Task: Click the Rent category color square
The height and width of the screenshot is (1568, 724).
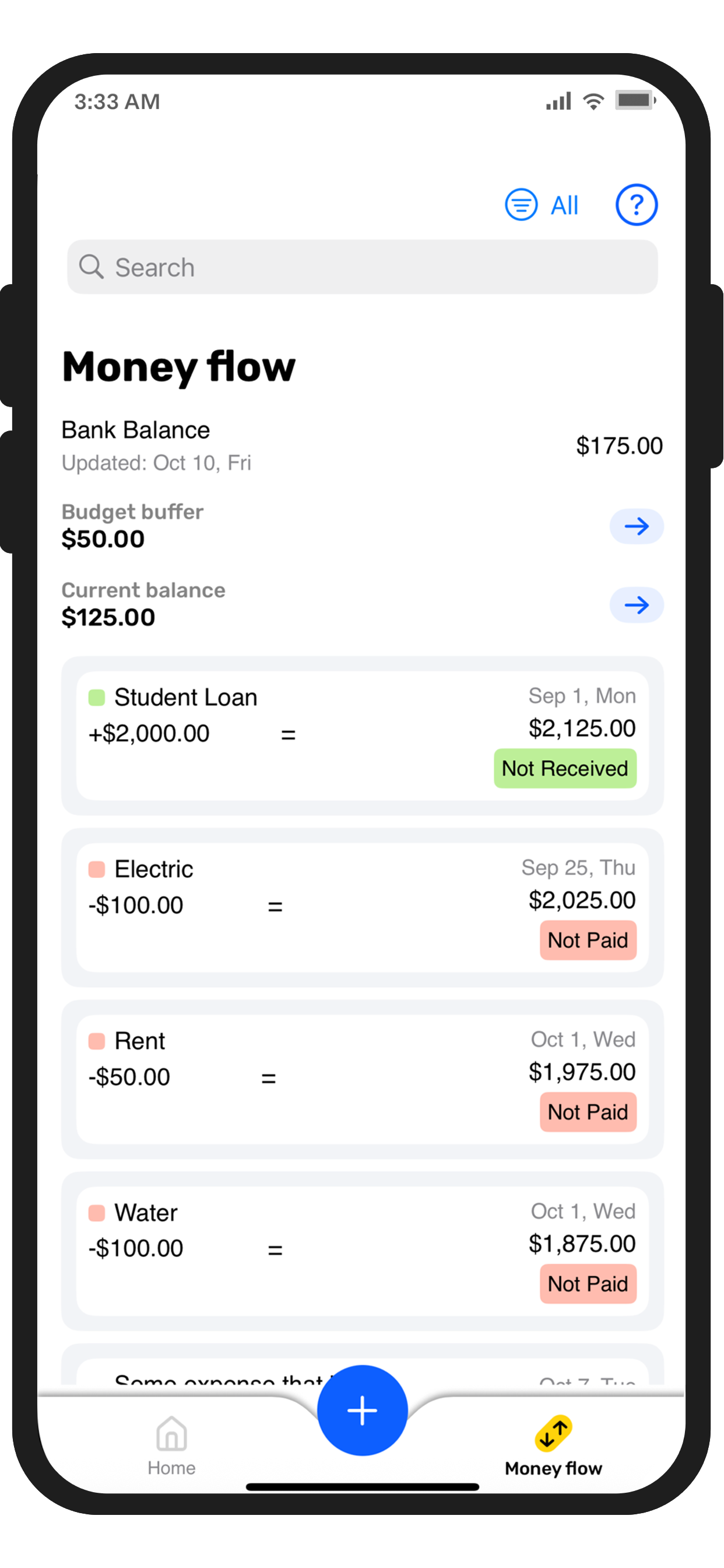Action: (x=97, y=1040)
